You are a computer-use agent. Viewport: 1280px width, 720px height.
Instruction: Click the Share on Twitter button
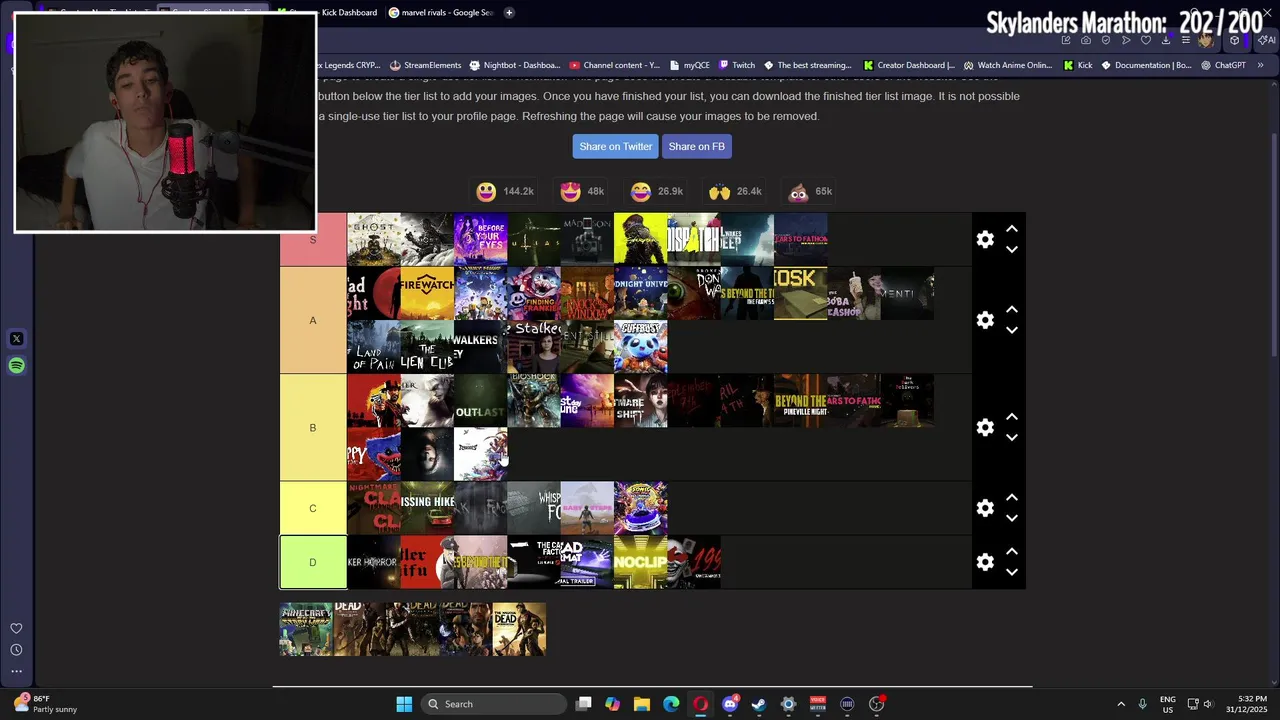616,146
